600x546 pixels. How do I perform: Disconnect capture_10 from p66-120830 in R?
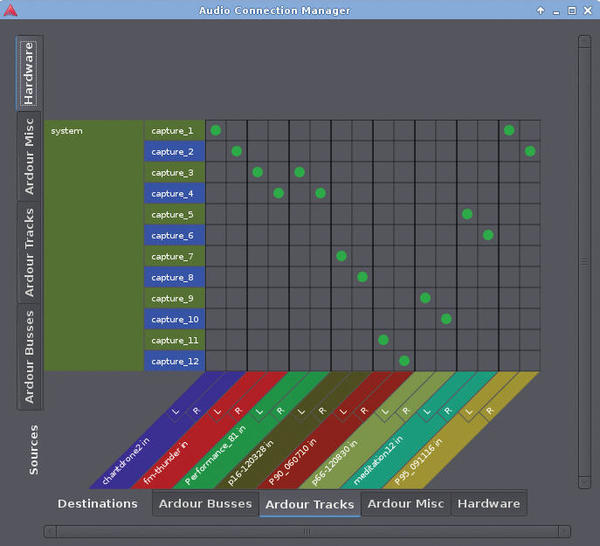coord(446,319)
